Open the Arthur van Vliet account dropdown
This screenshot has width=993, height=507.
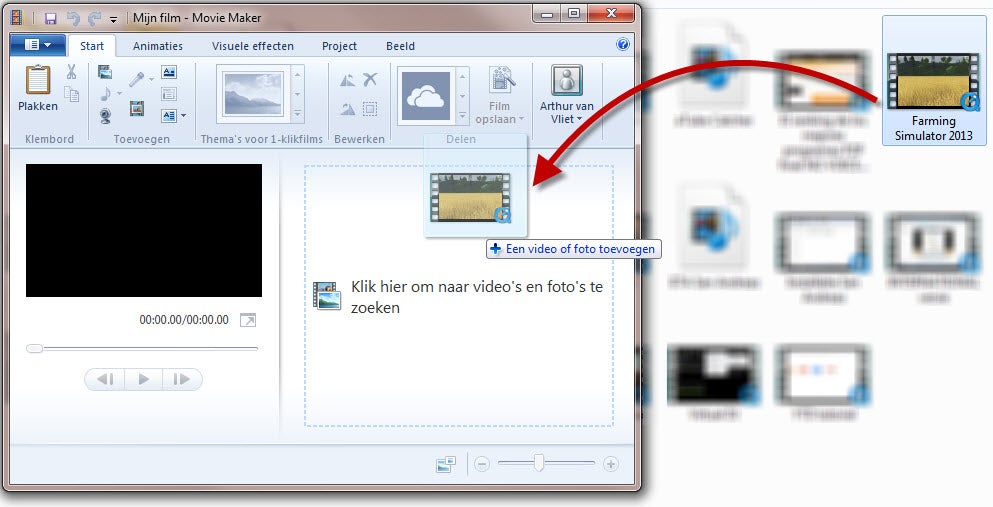(579, 119)
